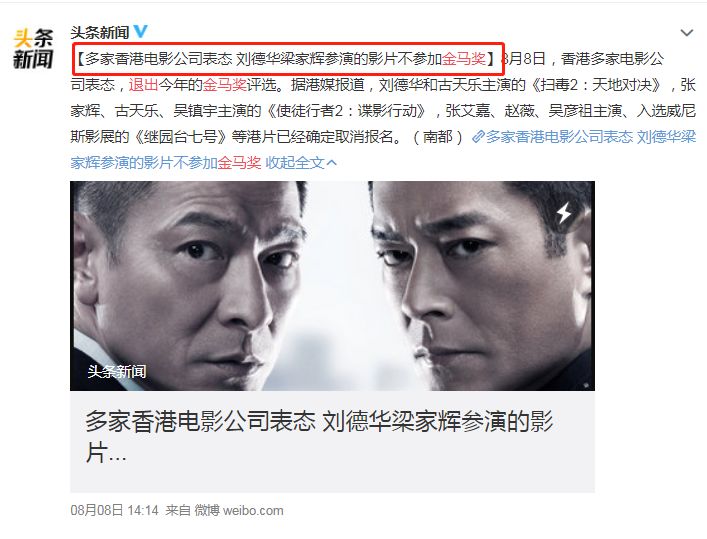Screen dimensions: 707x539
Task: Click the bracketed headline text in red box
Action: tap(287, 59)
